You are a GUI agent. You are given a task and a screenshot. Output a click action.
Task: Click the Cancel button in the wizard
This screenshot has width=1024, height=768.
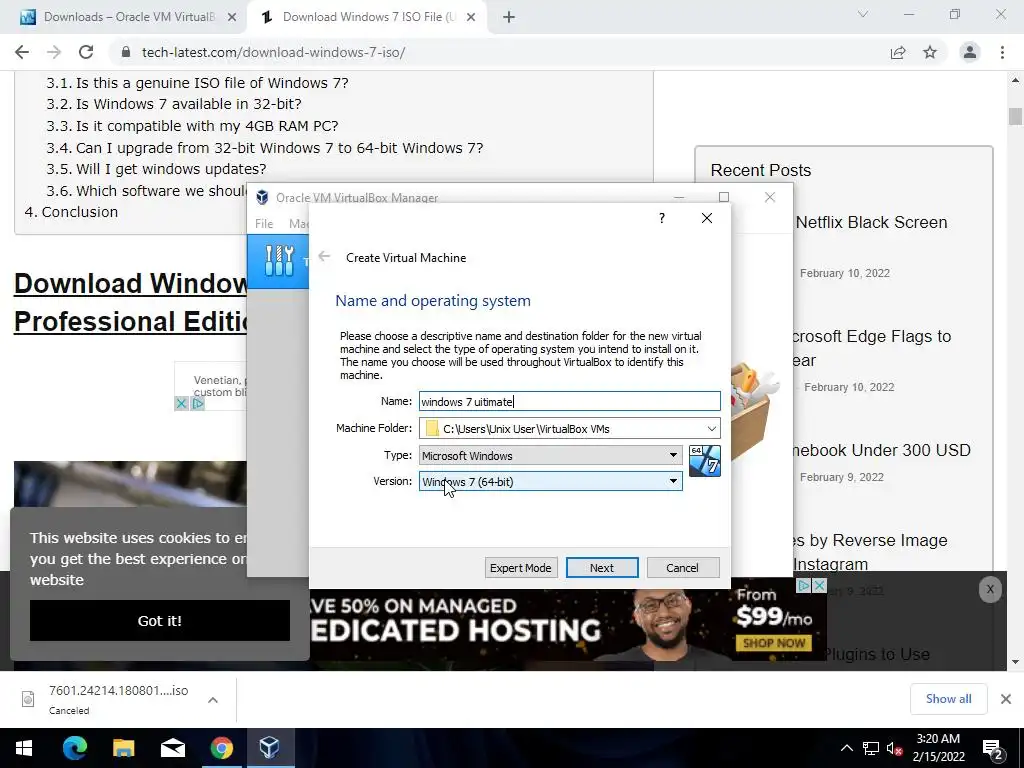tap(682, 568)
